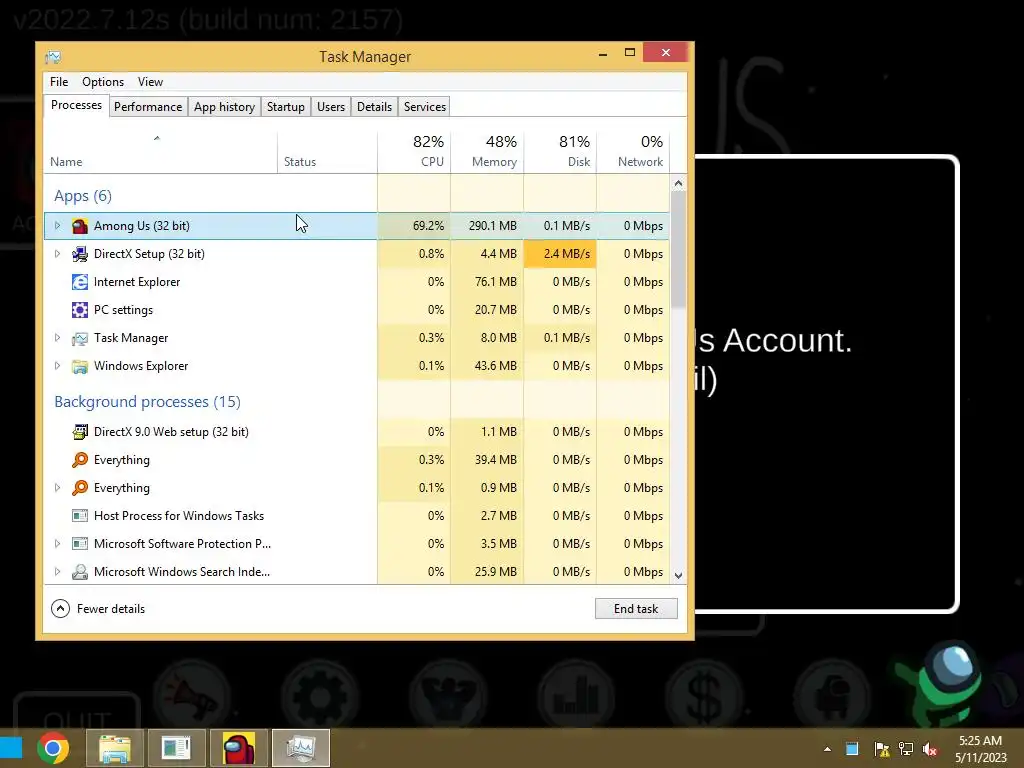
Task: Click Host Process for Windows Tasks icon
Action: pyautogui.click(x=80, y=516)
